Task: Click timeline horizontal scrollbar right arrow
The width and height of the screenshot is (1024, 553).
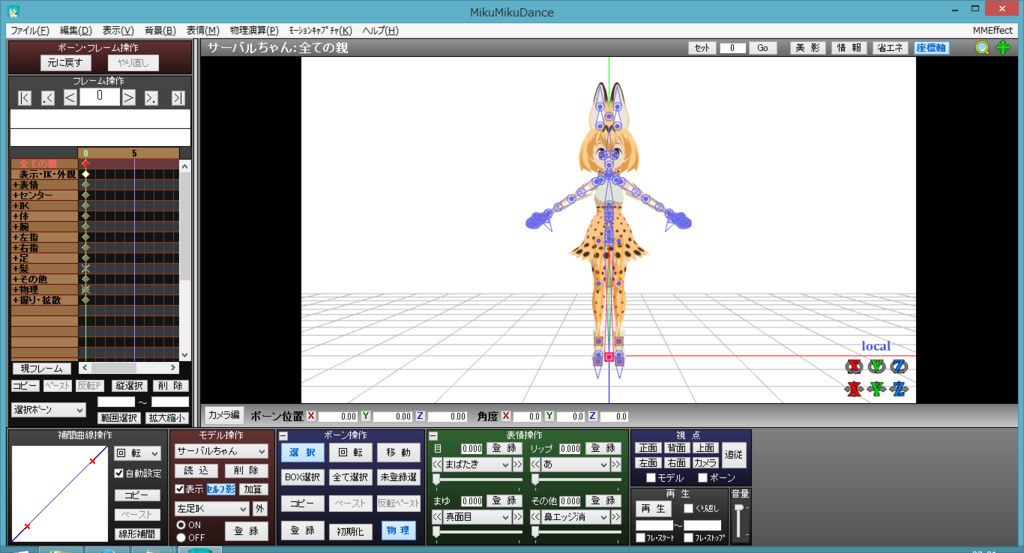Action: point(172,368)
